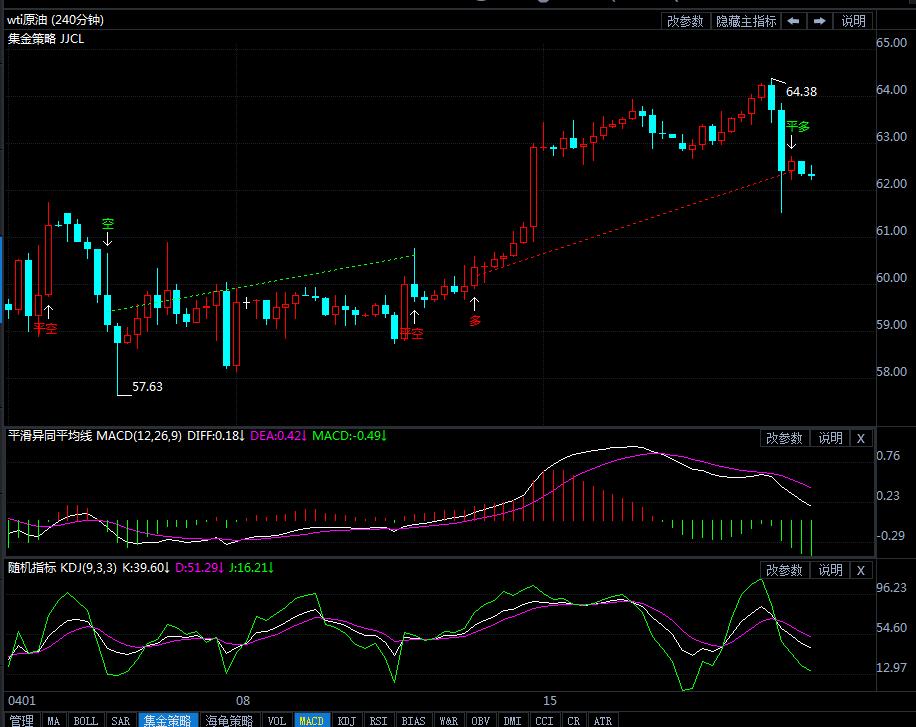Open 说明 in the KDJ panel
The image size is (916, 727).
(x=830, y=570)
